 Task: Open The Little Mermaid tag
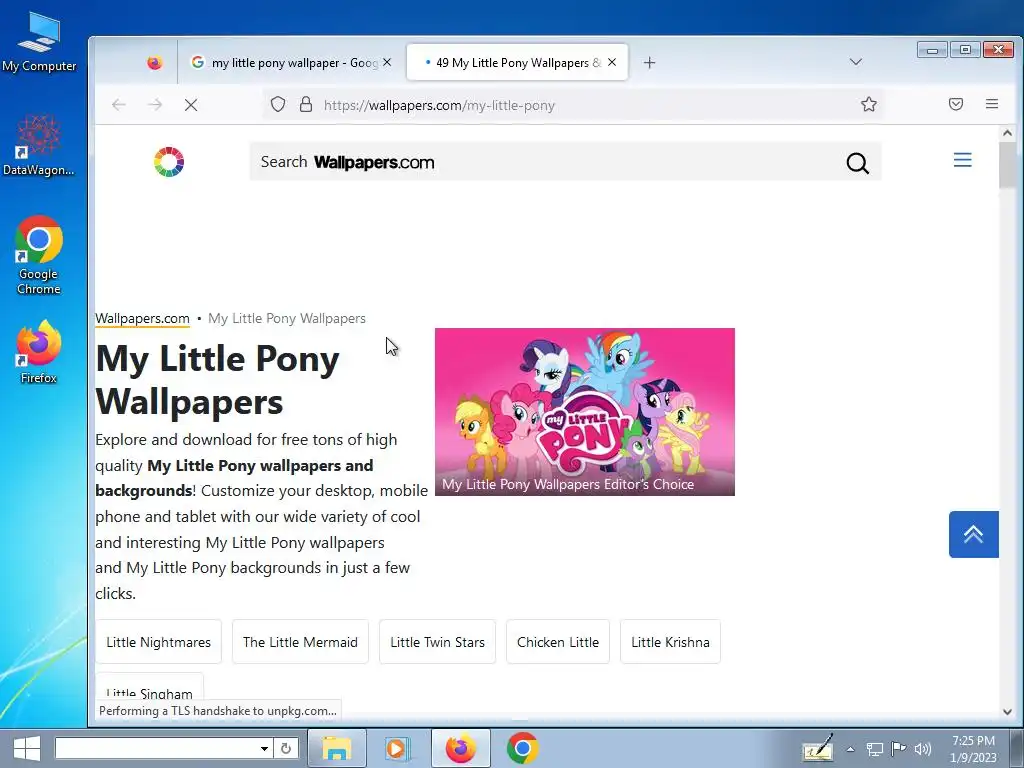(x=300, y=642)
